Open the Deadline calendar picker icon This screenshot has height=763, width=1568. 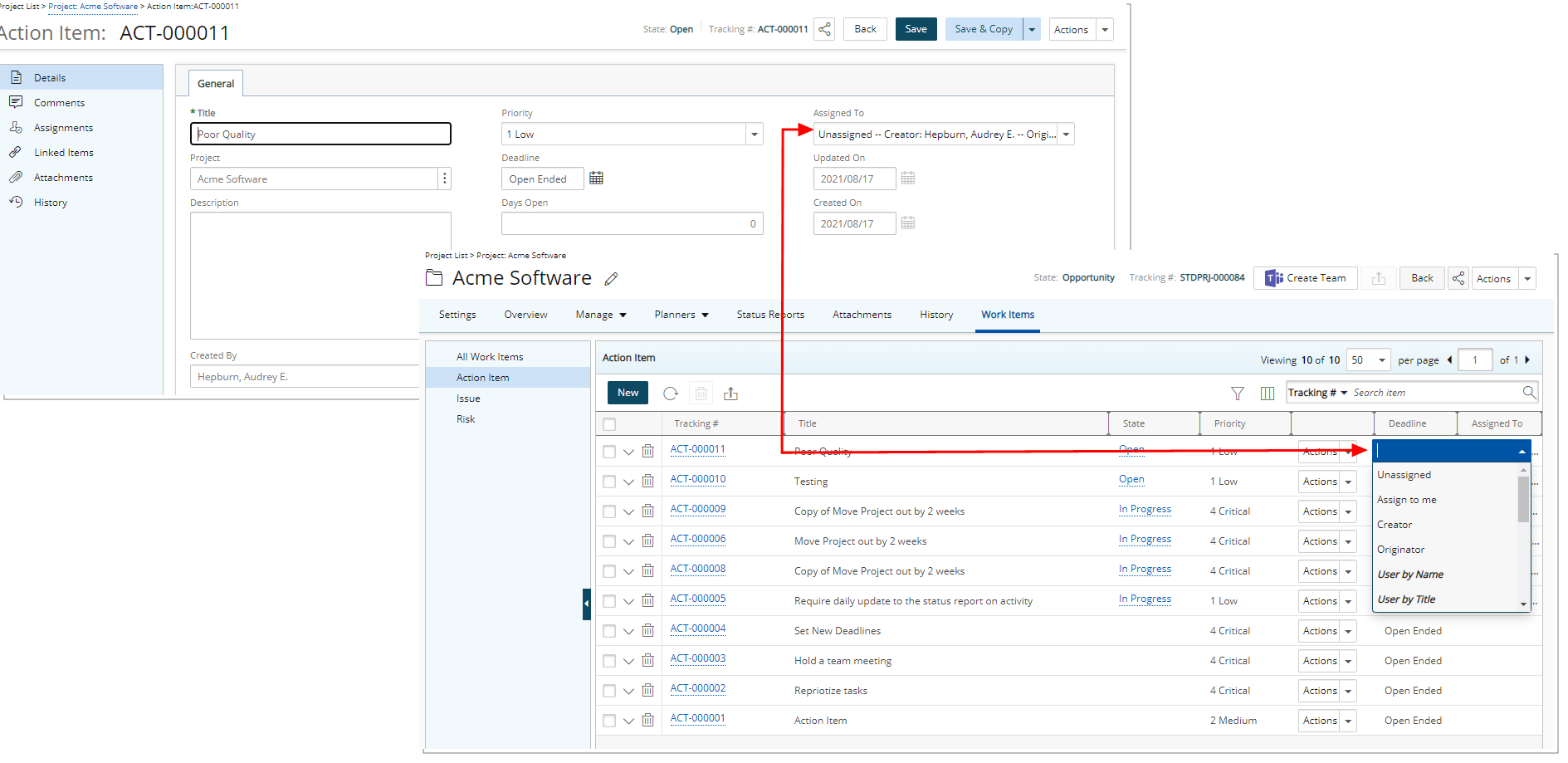596,179
